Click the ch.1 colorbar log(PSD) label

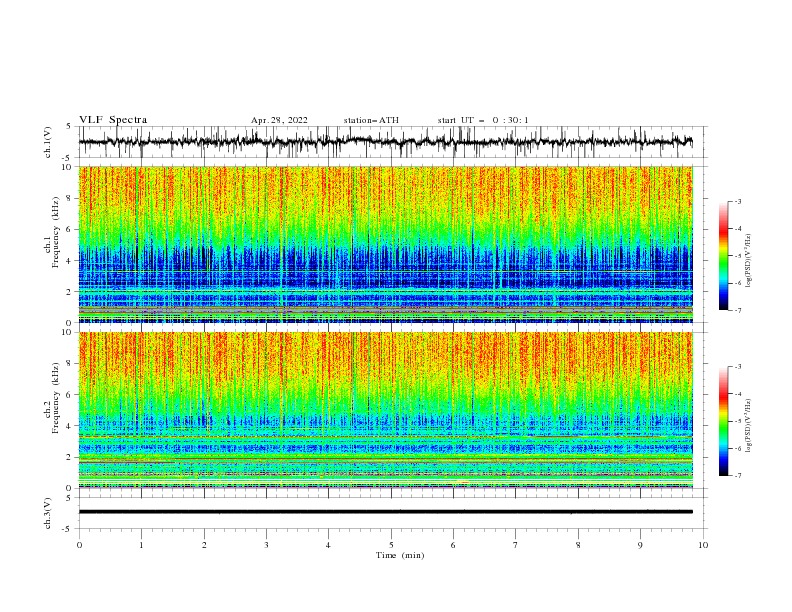click(x=748, y=261)
